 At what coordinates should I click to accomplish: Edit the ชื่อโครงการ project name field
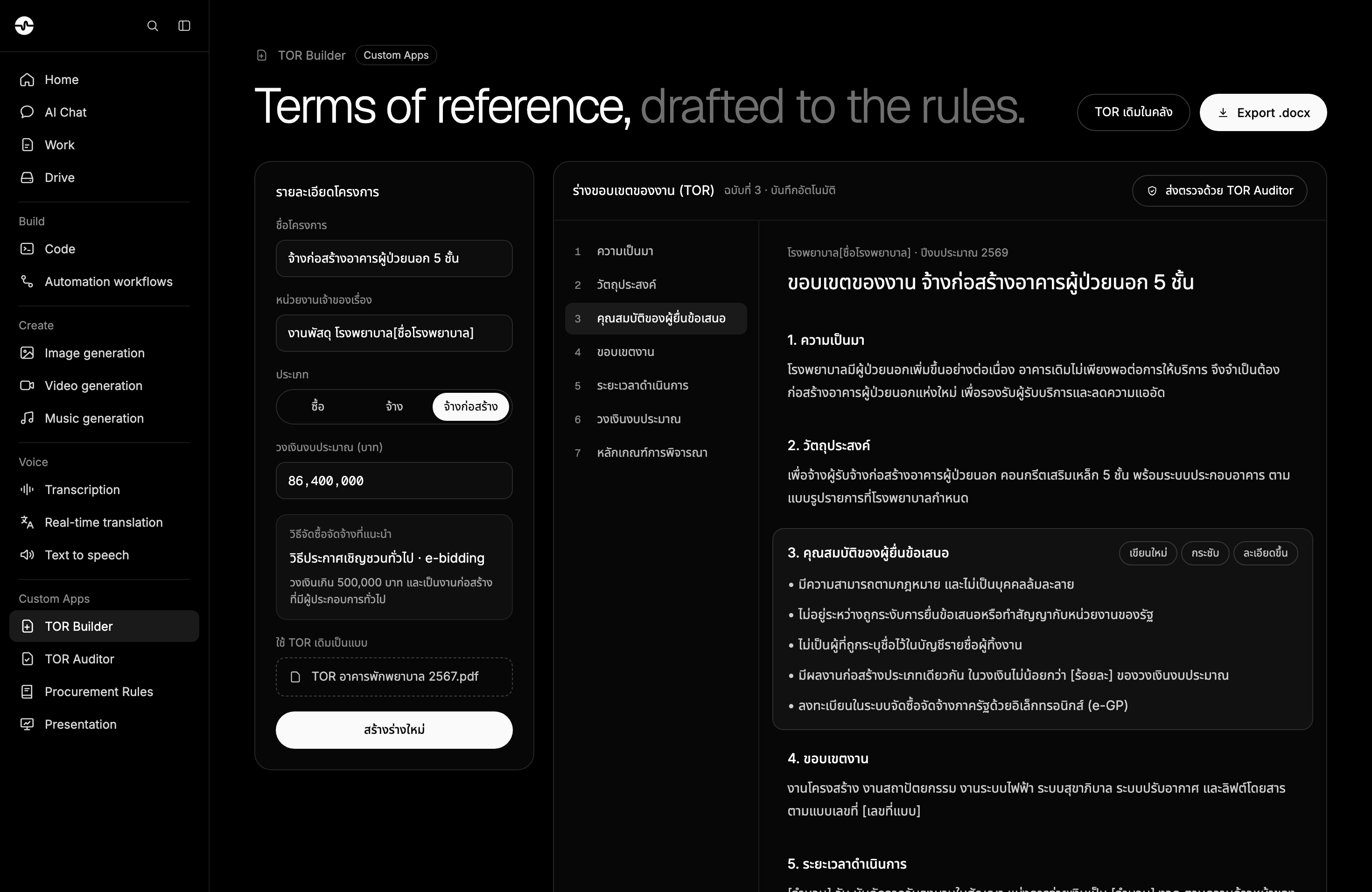pos(394,258)
